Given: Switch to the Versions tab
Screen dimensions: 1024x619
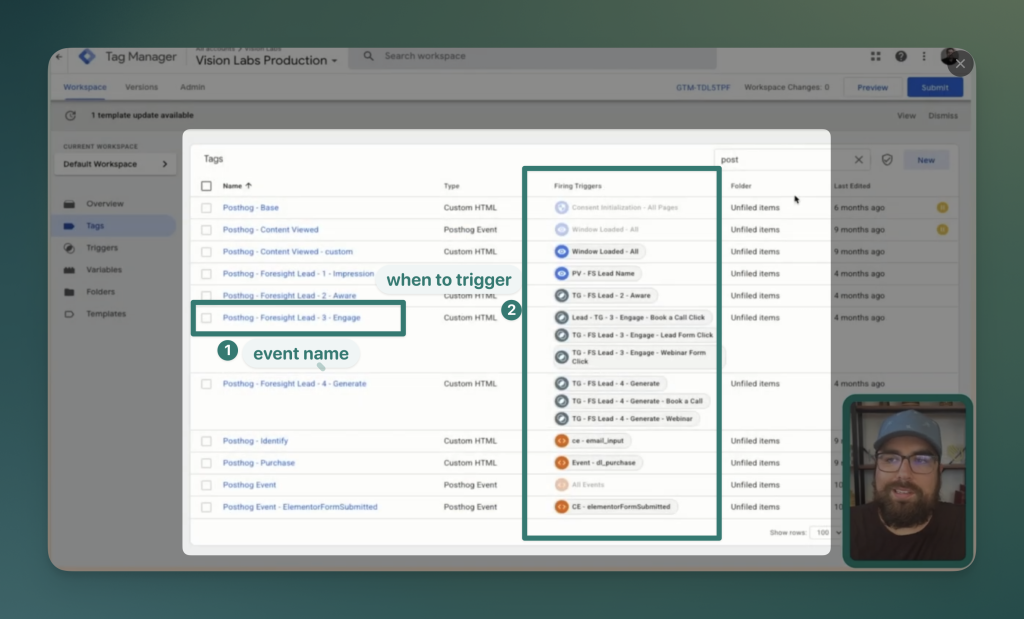Looking at the screenshot, I should click(x=141, y=87).
